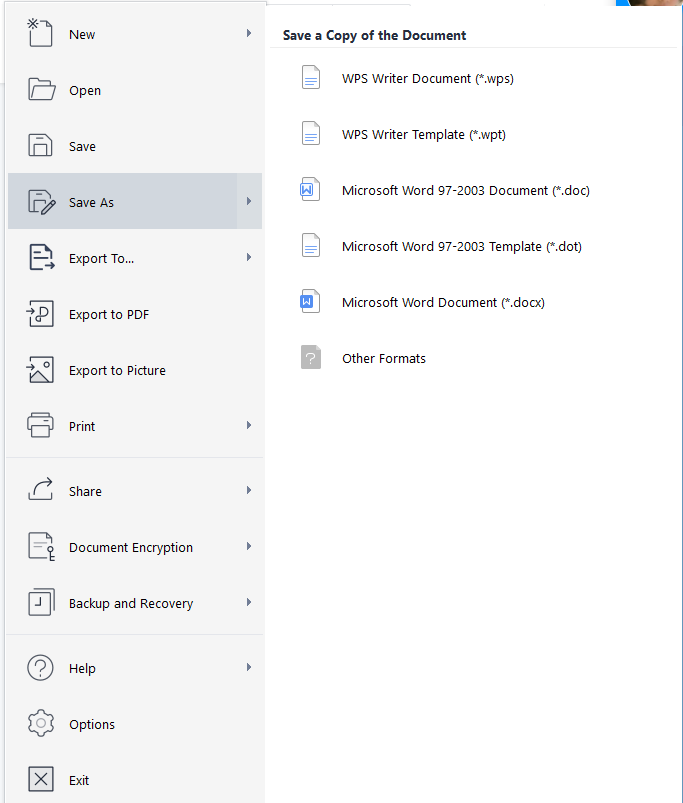Click the Save floppy disk icon

point(40,146)
